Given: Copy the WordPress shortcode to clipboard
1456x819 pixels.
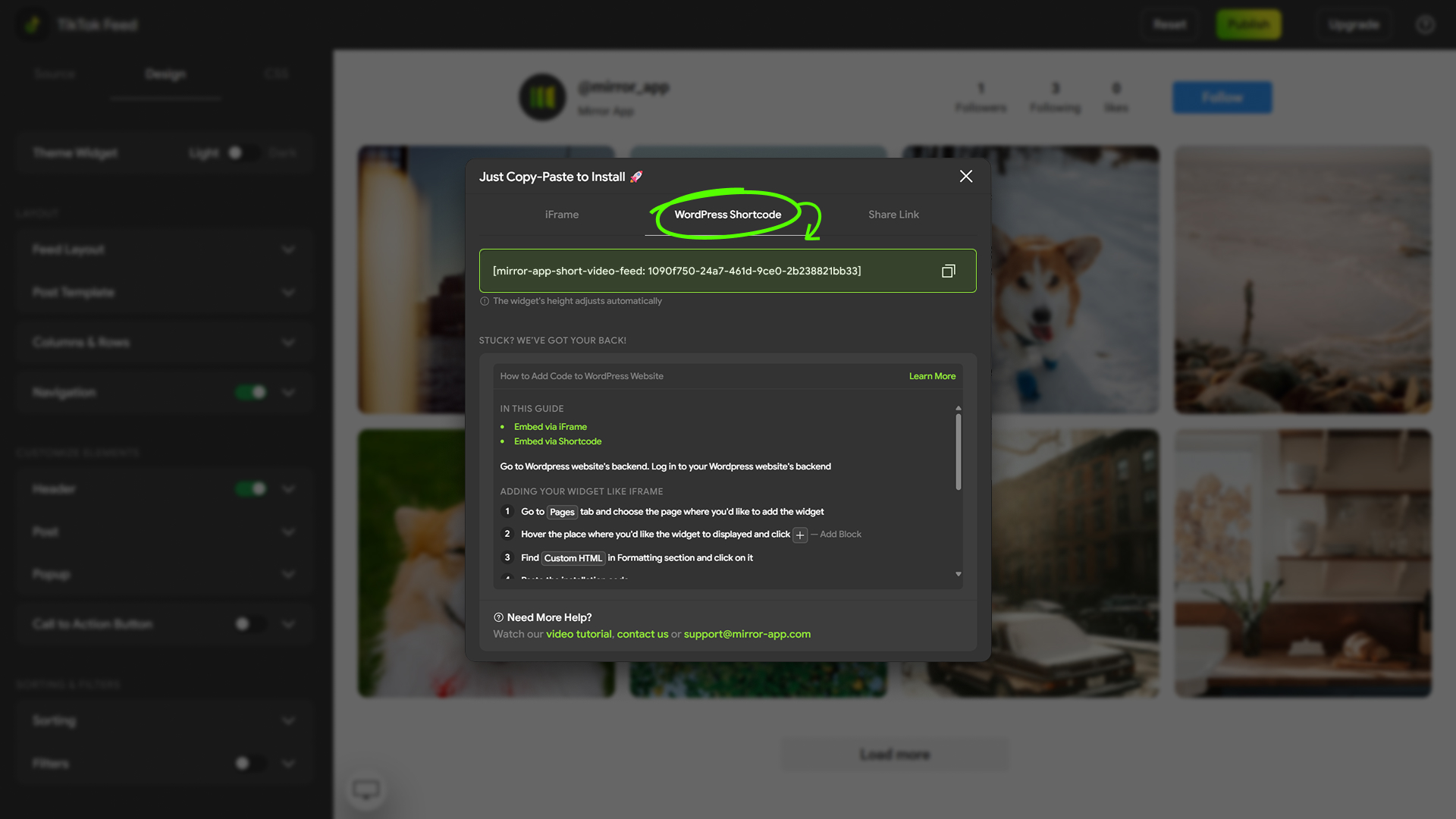Looking at the screenshot, I should [948, 271].
